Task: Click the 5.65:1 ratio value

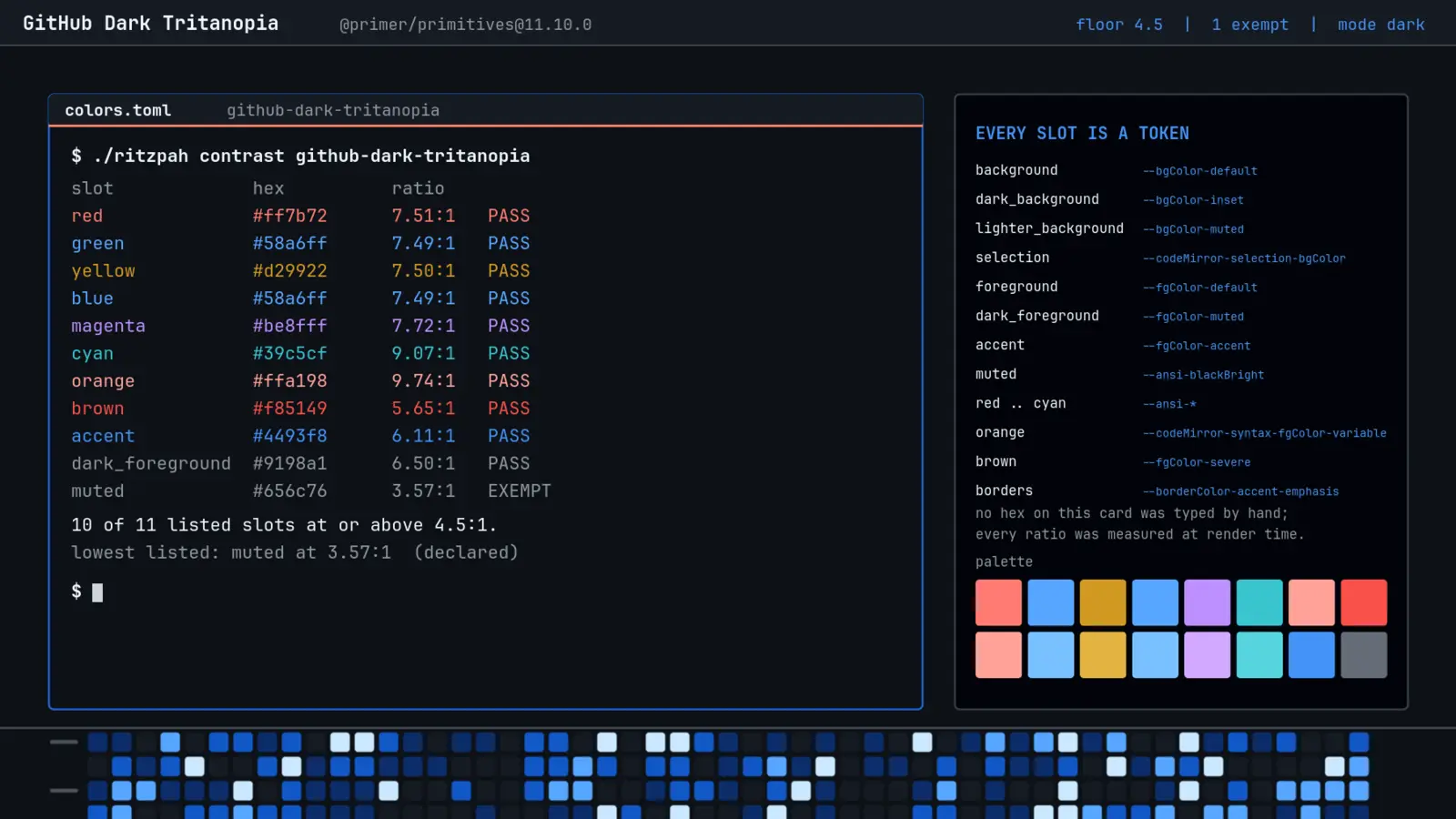Action: tap(423, 409)
